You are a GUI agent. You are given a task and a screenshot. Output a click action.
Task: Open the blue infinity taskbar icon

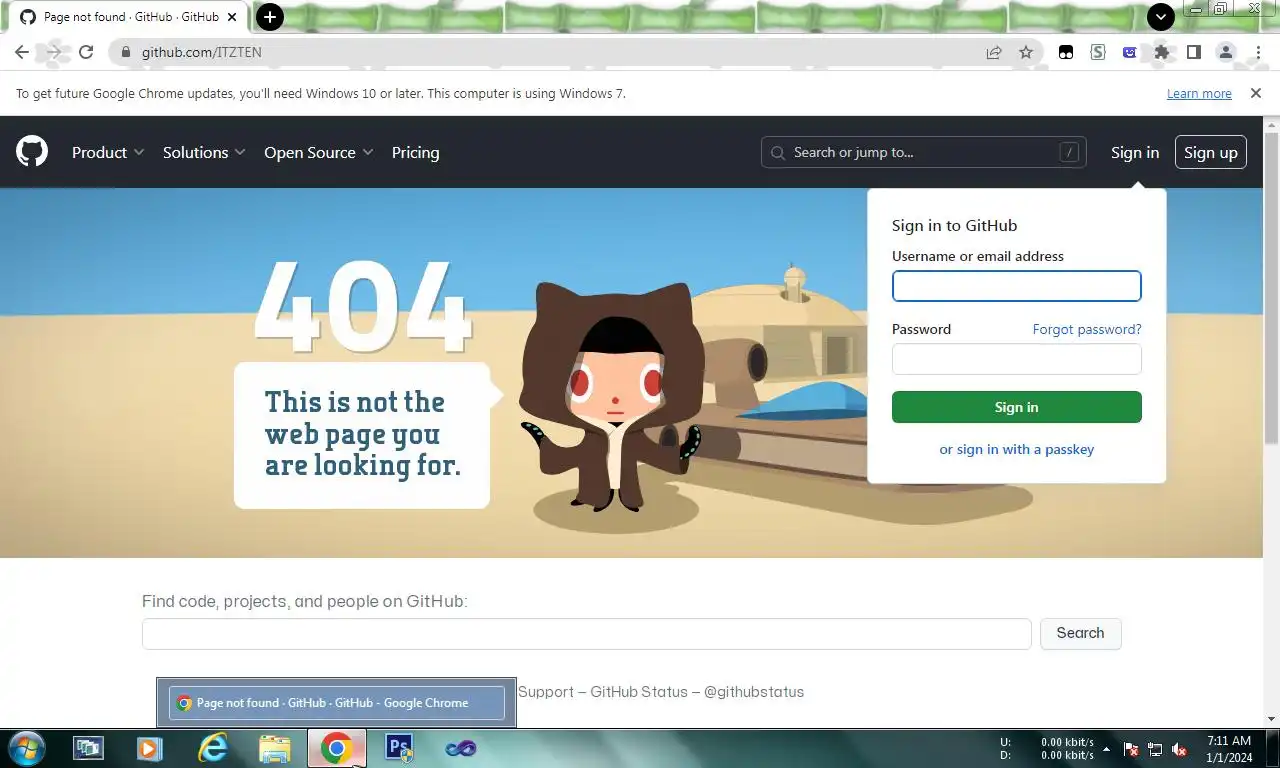pyautogui.click(x=461, y=748)
